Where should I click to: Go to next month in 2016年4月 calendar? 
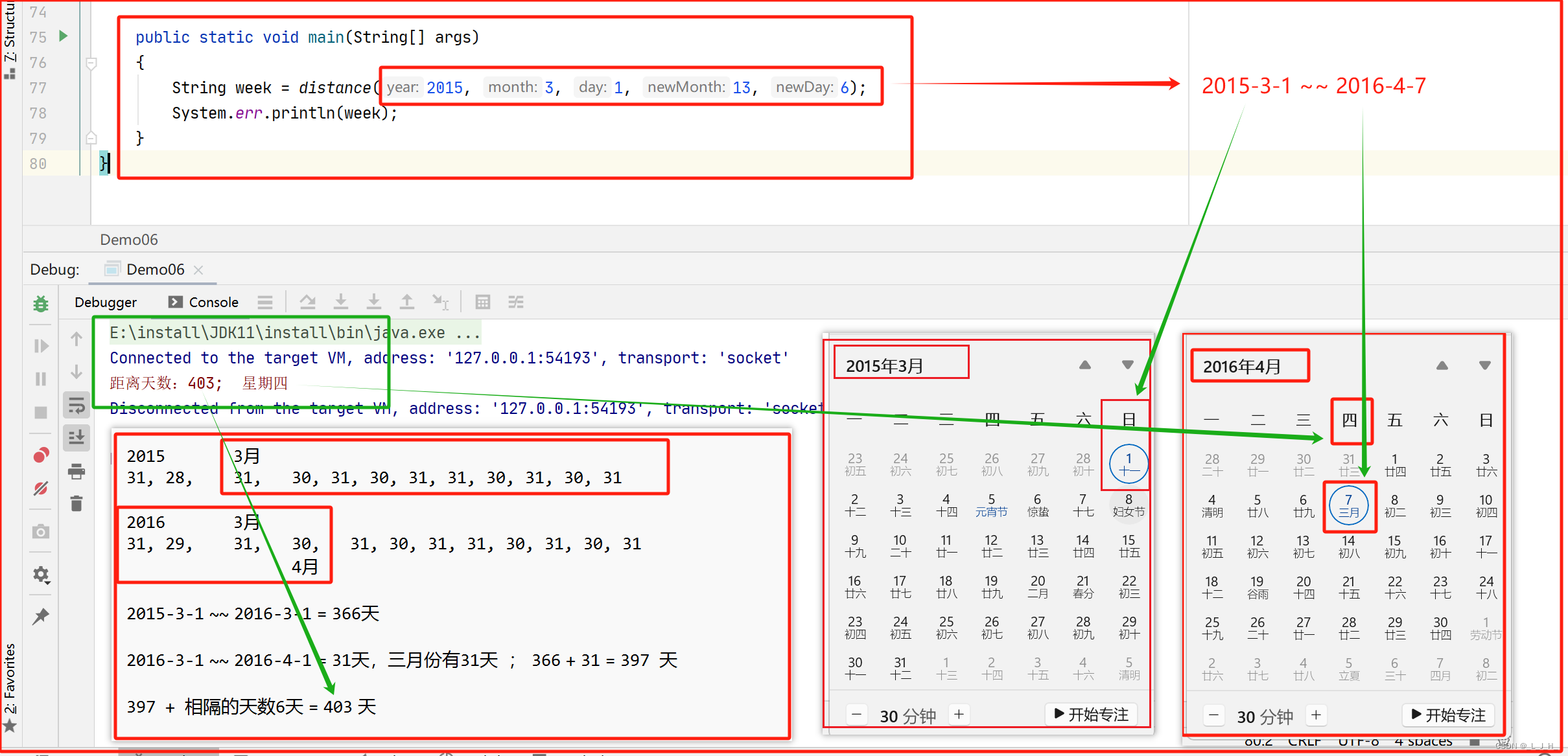(1484, 365)
